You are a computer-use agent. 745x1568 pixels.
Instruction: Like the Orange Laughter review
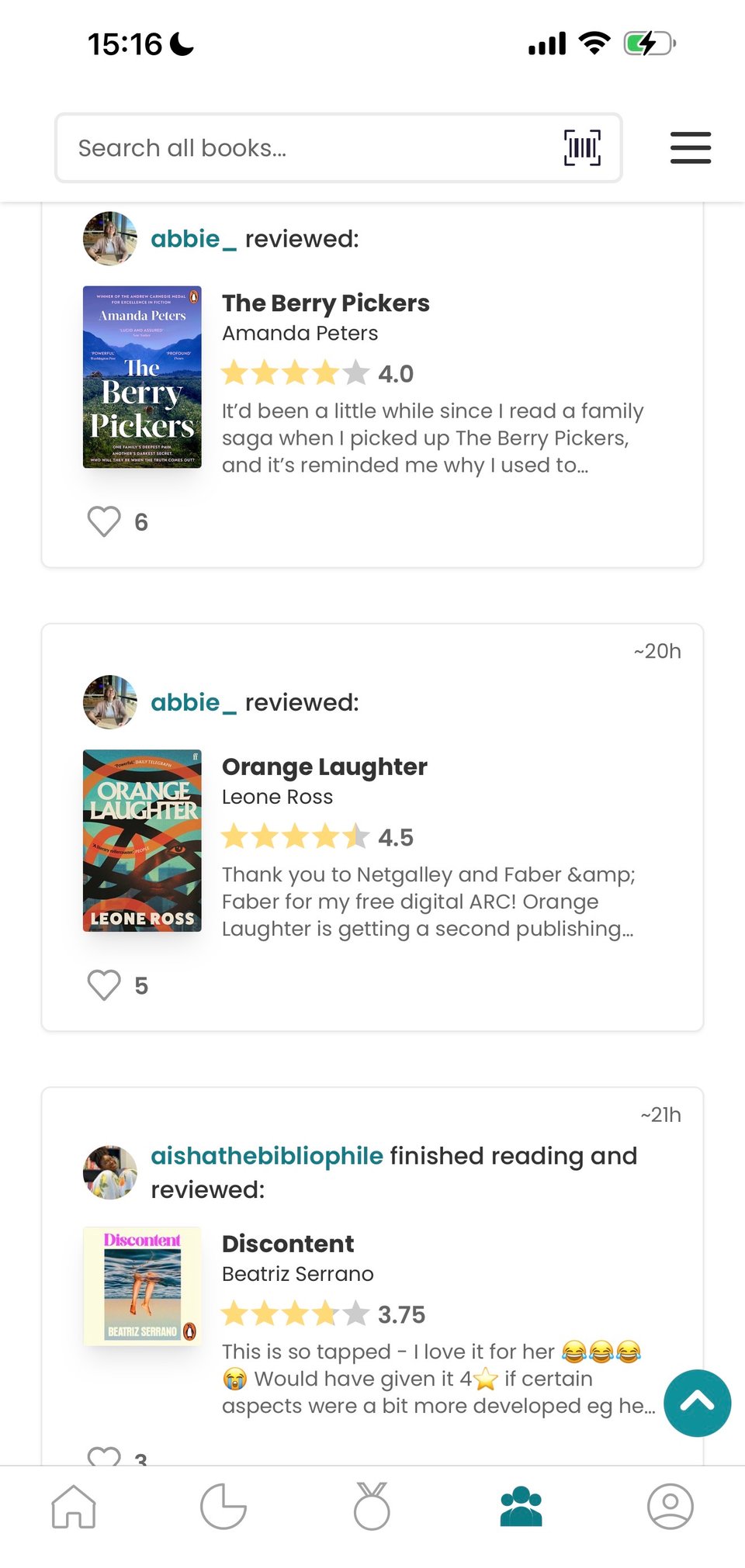pyautogui.click(x=102, y=985)
